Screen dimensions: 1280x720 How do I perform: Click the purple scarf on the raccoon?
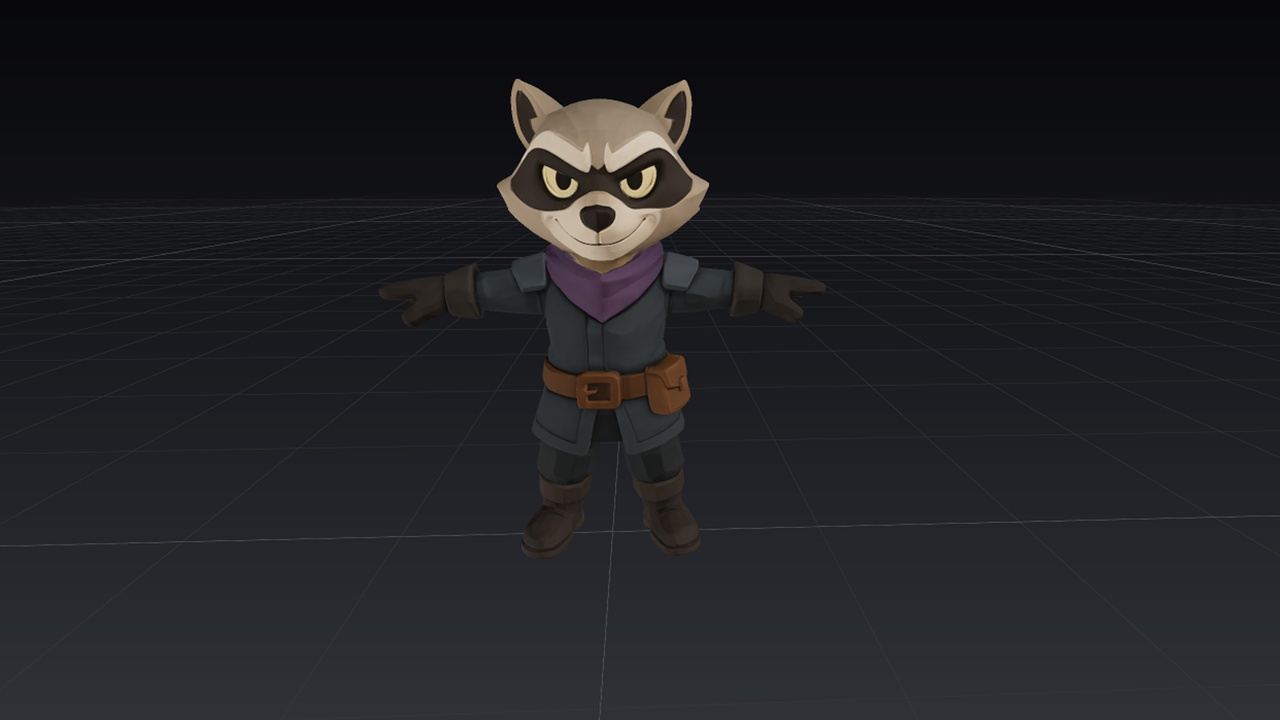pyautogui.click(x=604, y=282)
